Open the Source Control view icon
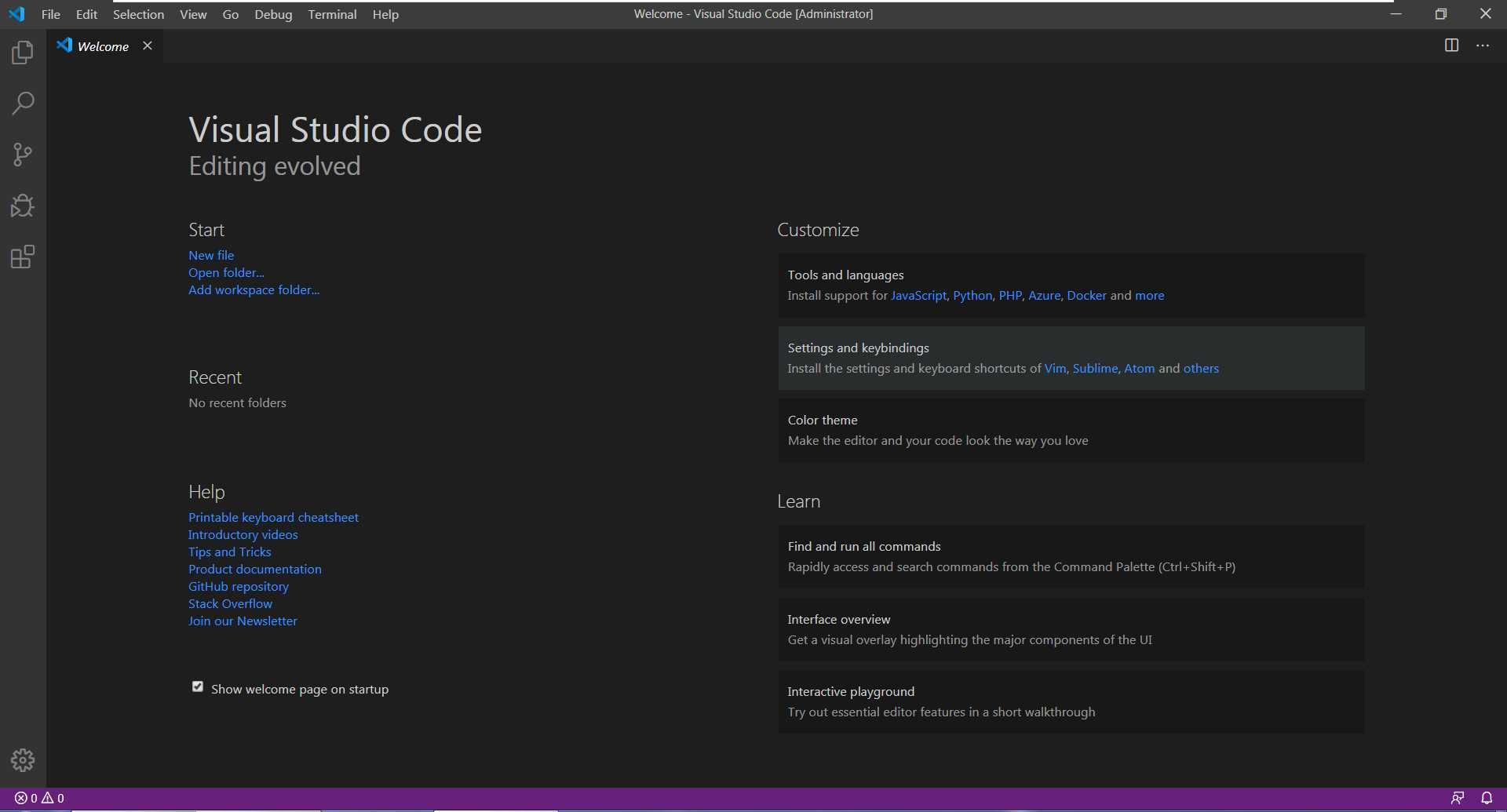1507x812 pixels. coord(23,155)
